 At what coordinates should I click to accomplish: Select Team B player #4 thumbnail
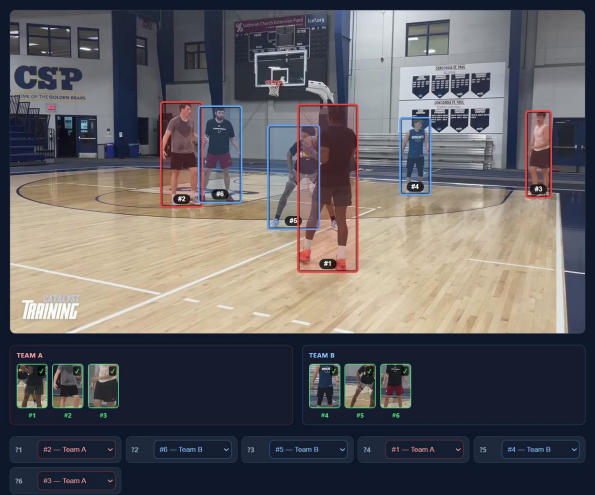pos(324,386)
